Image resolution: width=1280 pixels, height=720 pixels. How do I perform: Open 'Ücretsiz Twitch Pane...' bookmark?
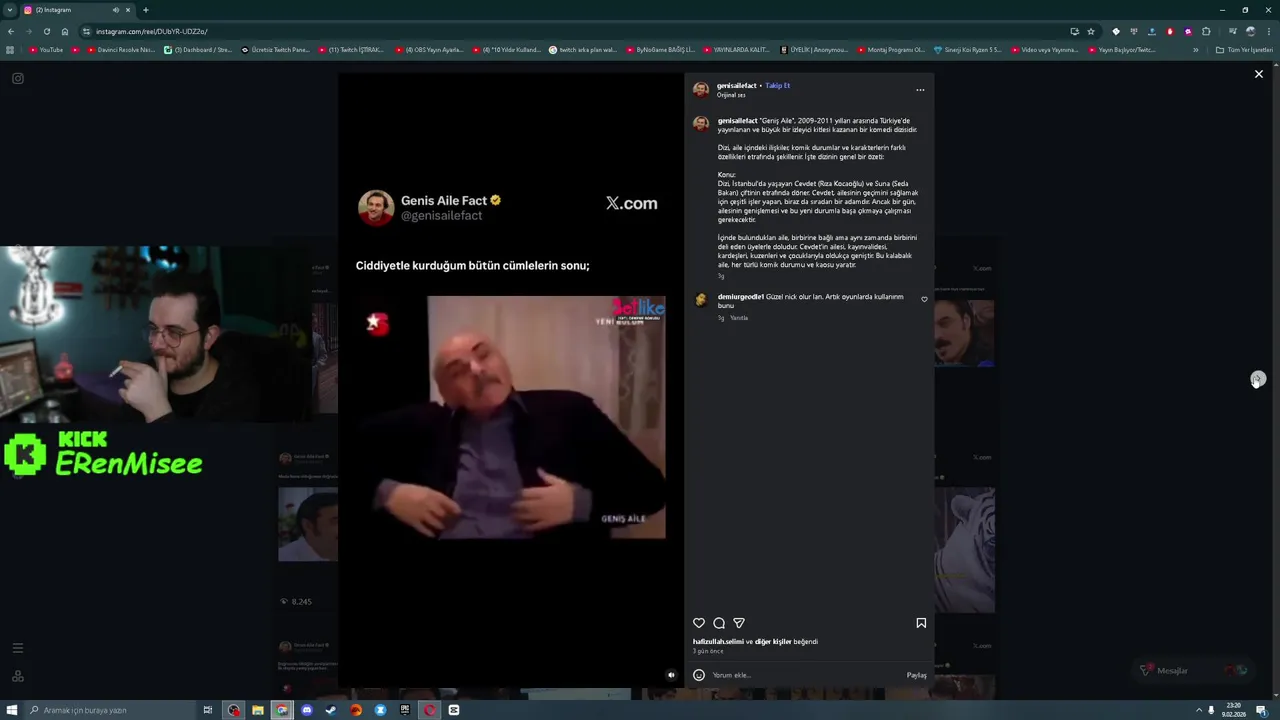click(275, 49)
